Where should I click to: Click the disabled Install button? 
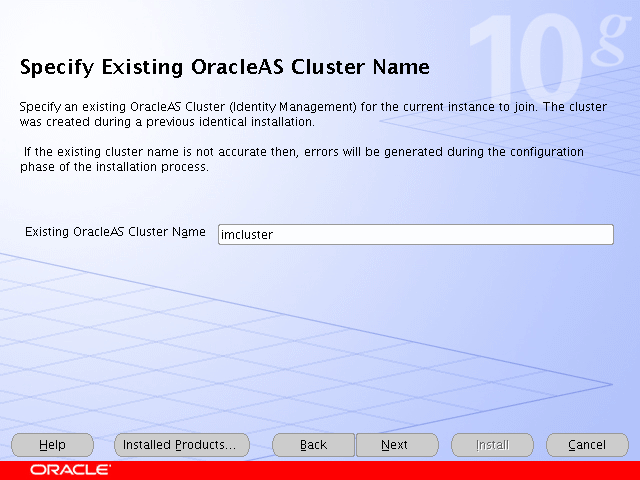click(x=492, y=444)
